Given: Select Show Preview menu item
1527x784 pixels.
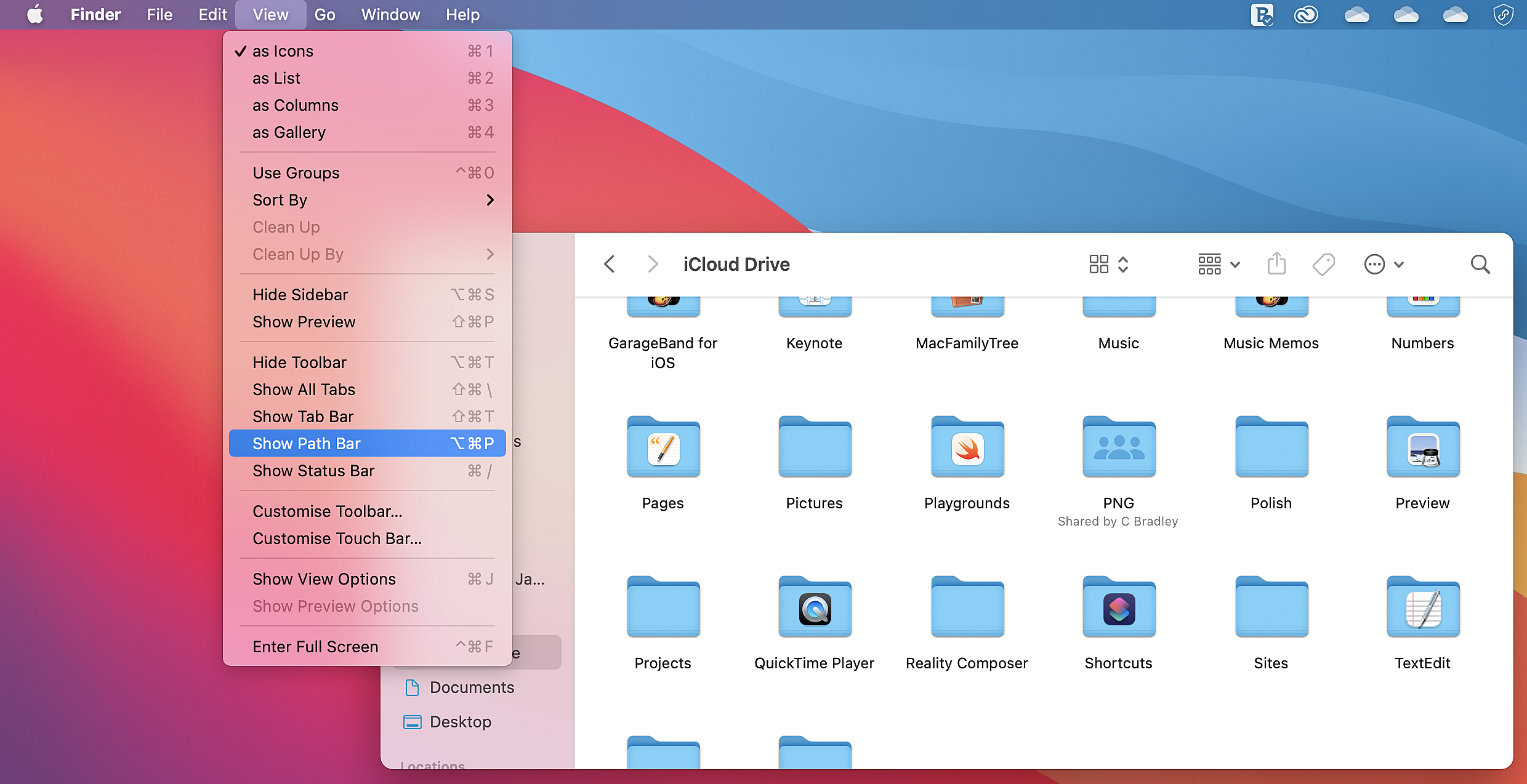Looking at the screenshot, I should click(368, 322).
